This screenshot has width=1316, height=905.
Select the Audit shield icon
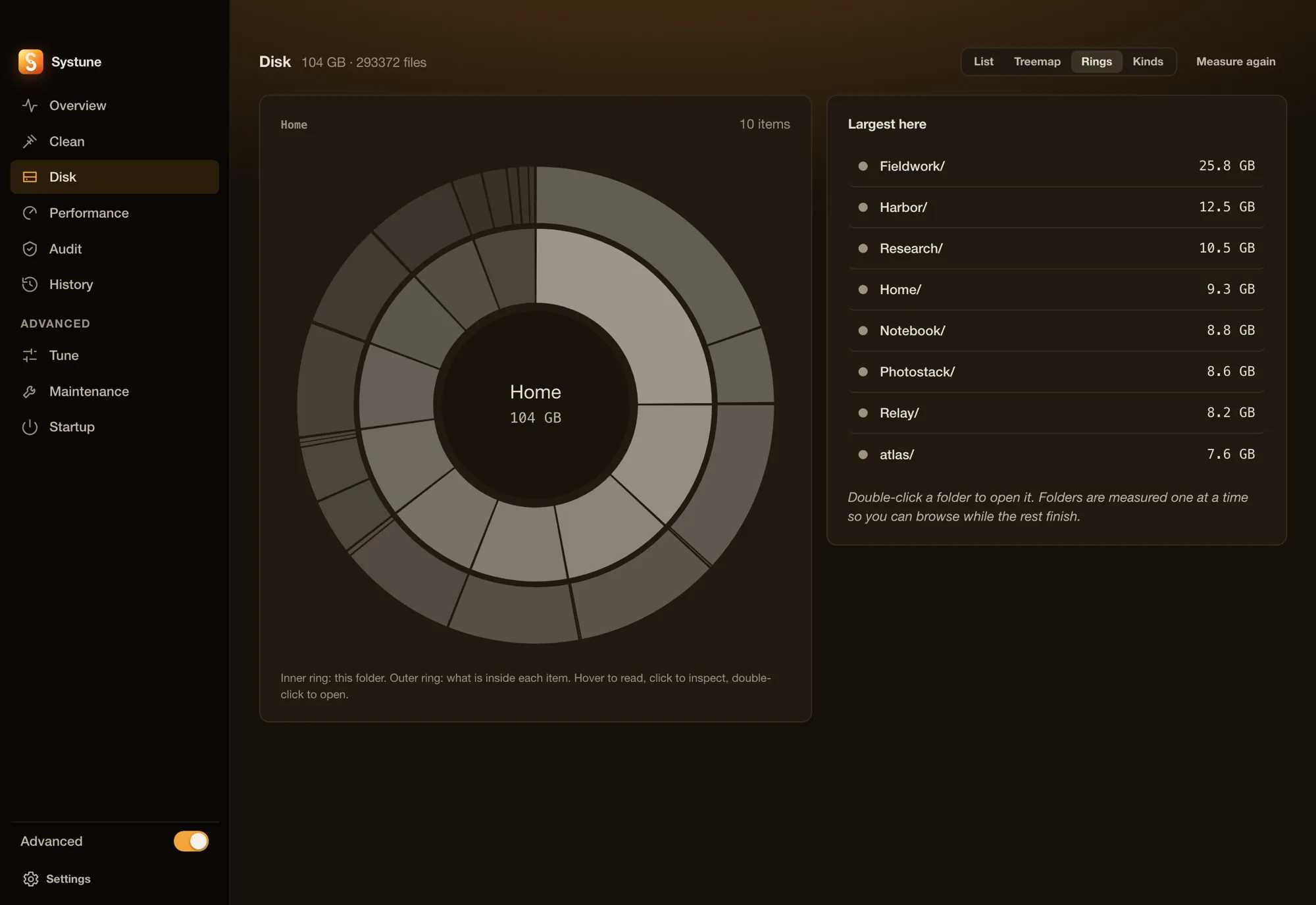point(30,249)
